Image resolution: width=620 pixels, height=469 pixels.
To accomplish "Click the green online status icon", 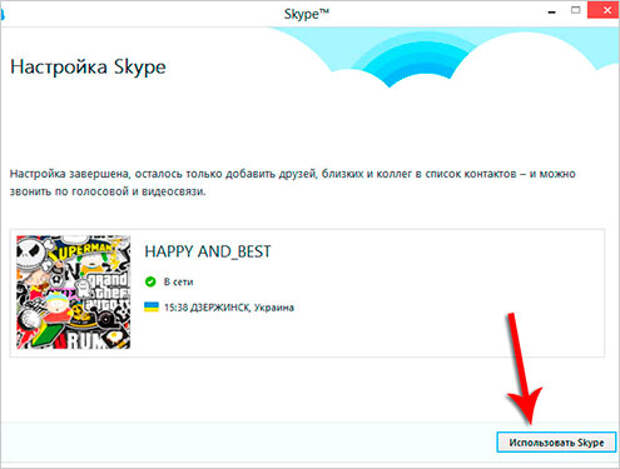I will (150, 282).
